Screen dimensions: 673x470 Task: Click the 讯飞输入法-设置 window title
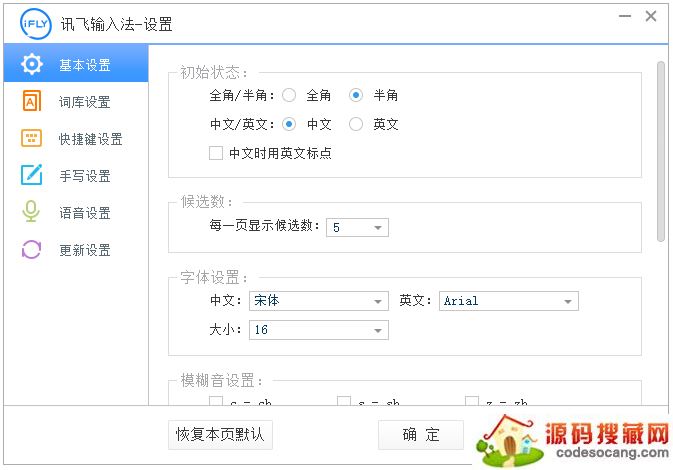click(116, 24)
